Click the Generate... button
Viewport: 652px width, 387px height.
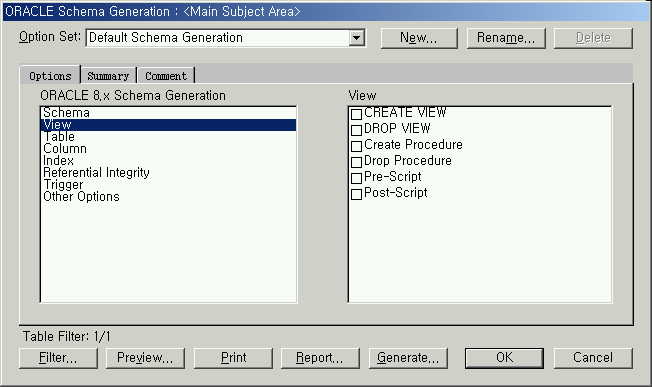tap(408, 358)
